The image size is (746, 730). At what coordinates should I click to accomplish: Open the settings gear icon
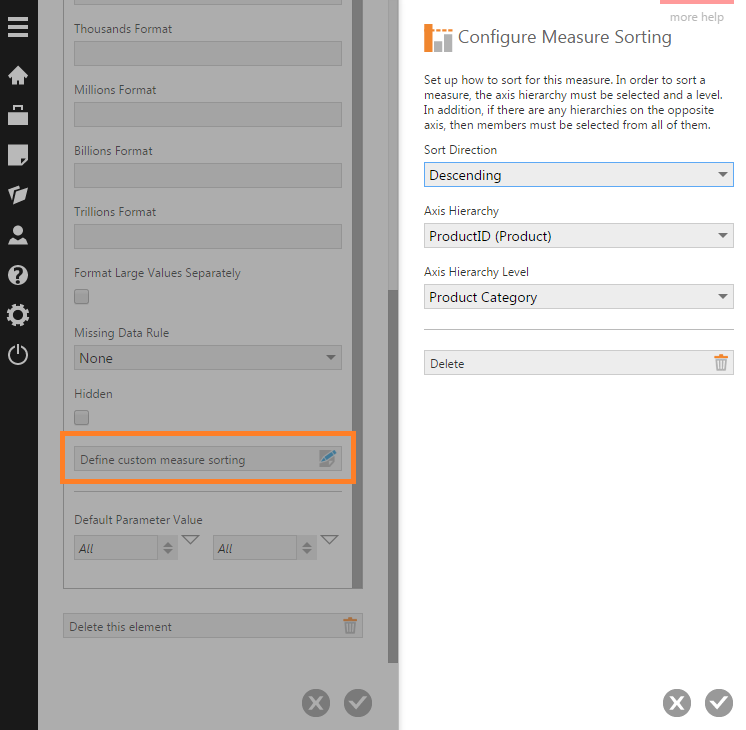point(18,315)
